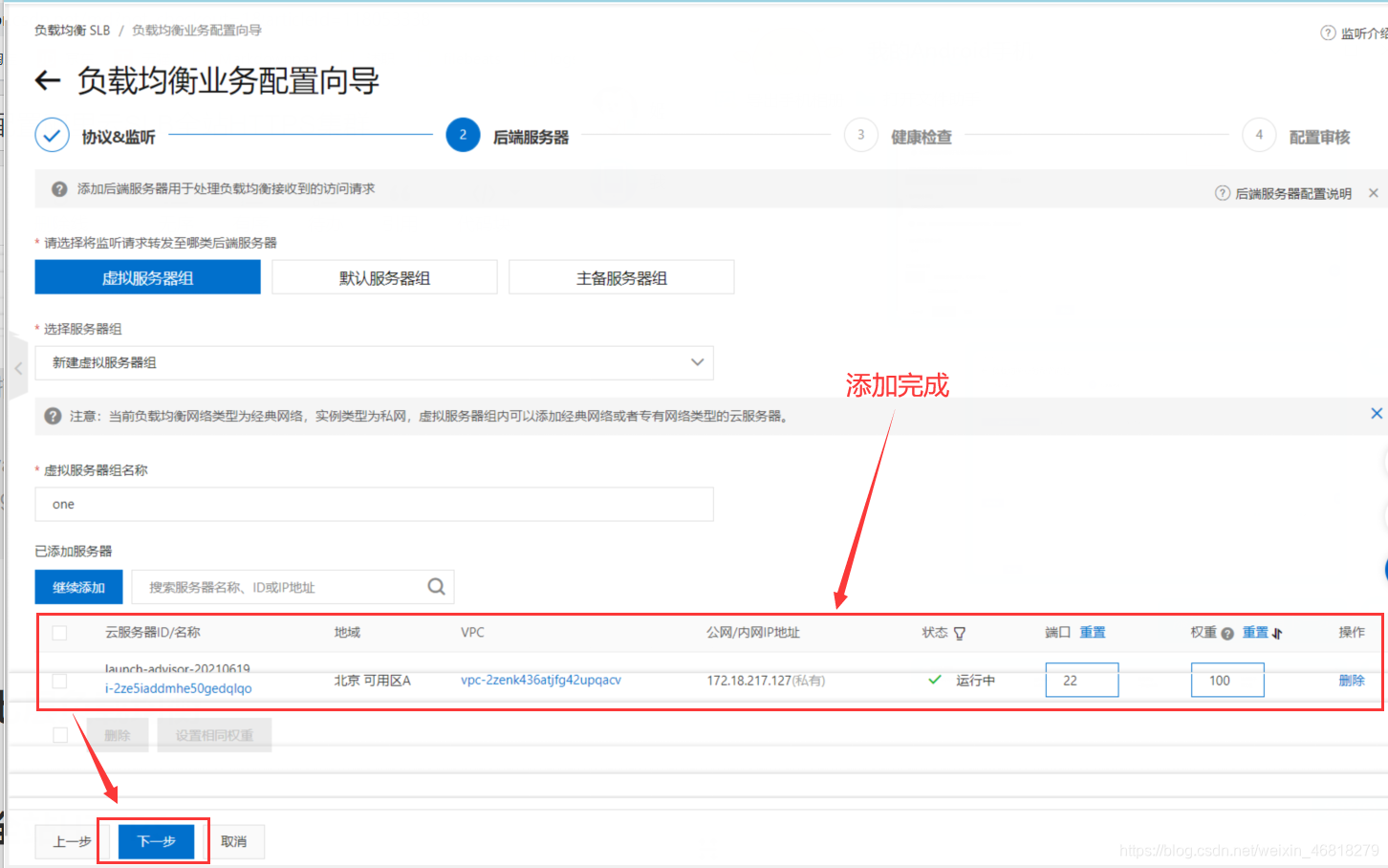Open the 新建虚拟服务器组 dropdown
Viewport: 1388px width, 868px height.
tap(374, 362)
